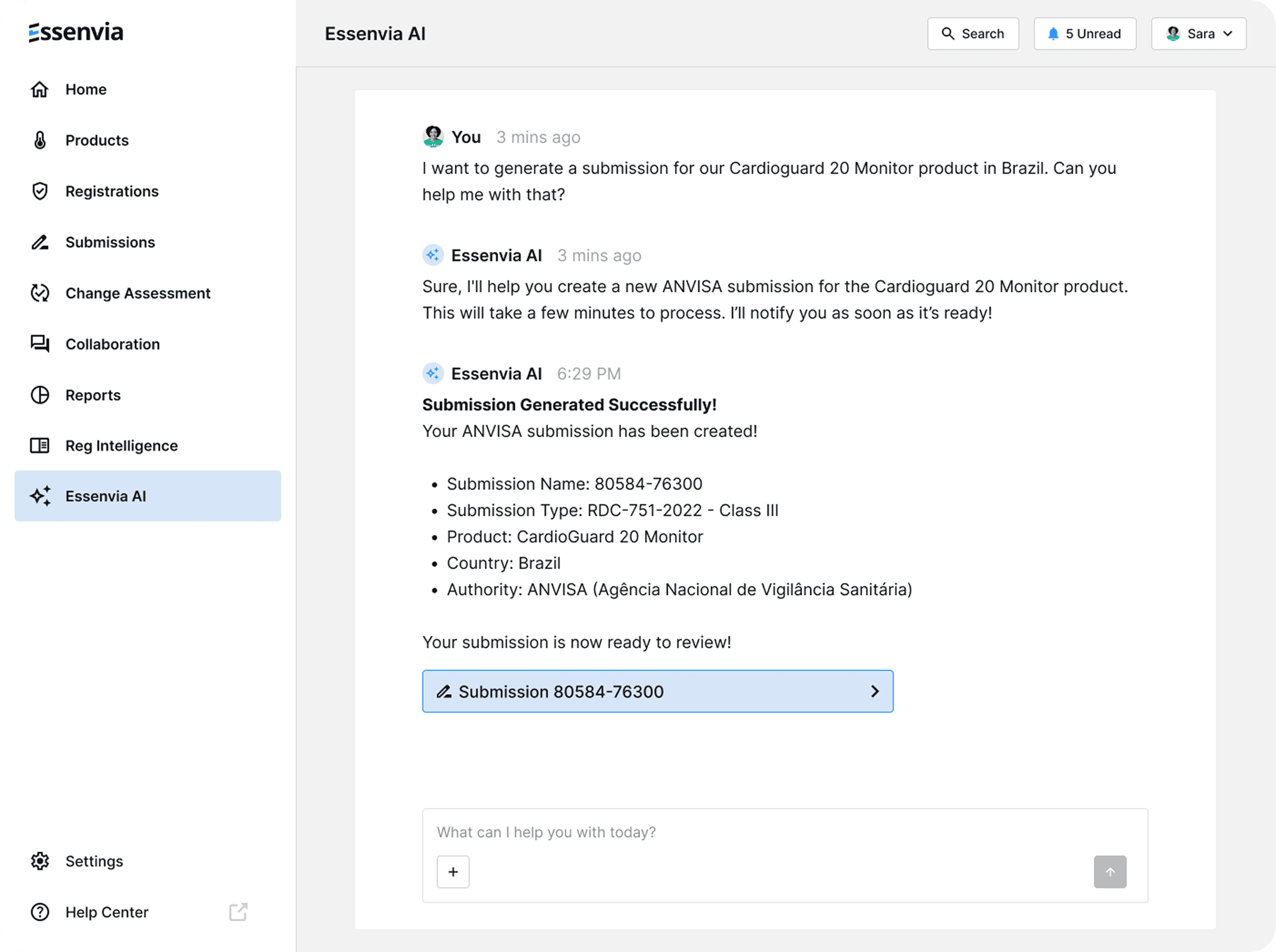This screenshot has height=952, width=1276.
Task: Click the Home house icon
Action: [x=40, y=89]
